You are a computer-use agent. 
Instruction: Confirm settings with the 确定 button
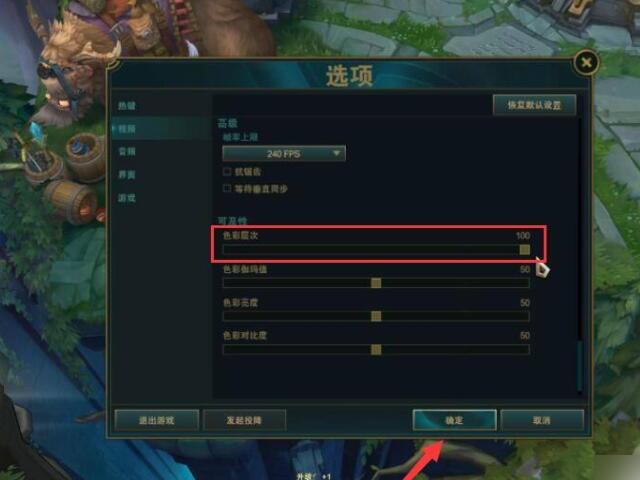tap(454, 420)
